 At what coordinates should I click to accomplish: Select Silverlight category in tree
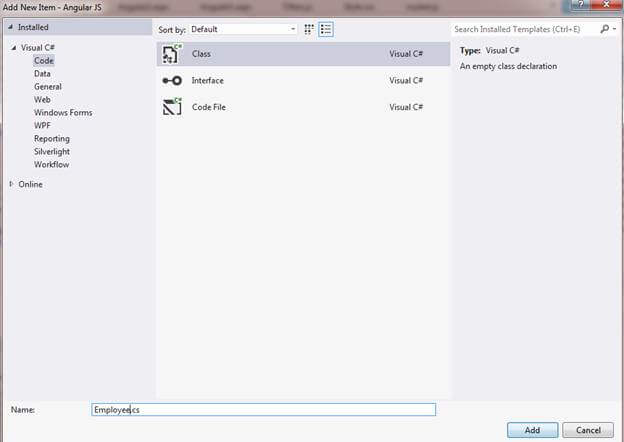52,152
